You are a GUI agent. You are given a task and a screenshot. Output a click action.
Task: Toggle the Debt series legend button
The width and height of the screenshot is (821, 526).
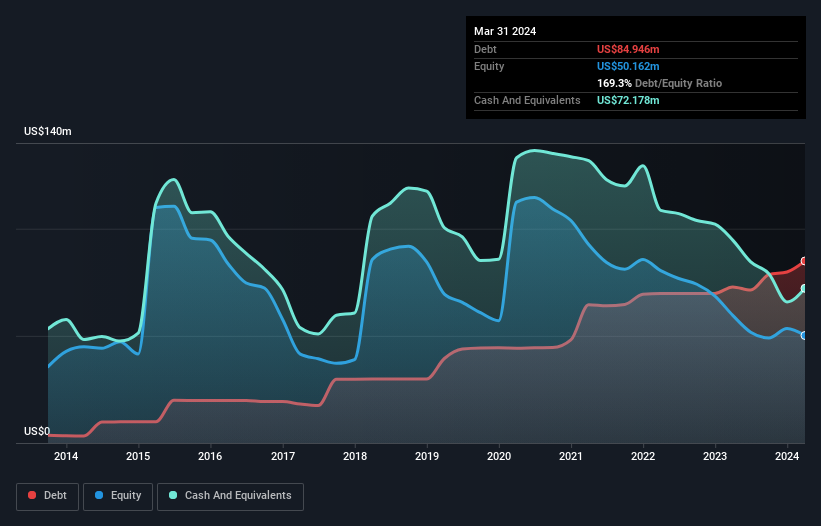click(x=48, y=496)
